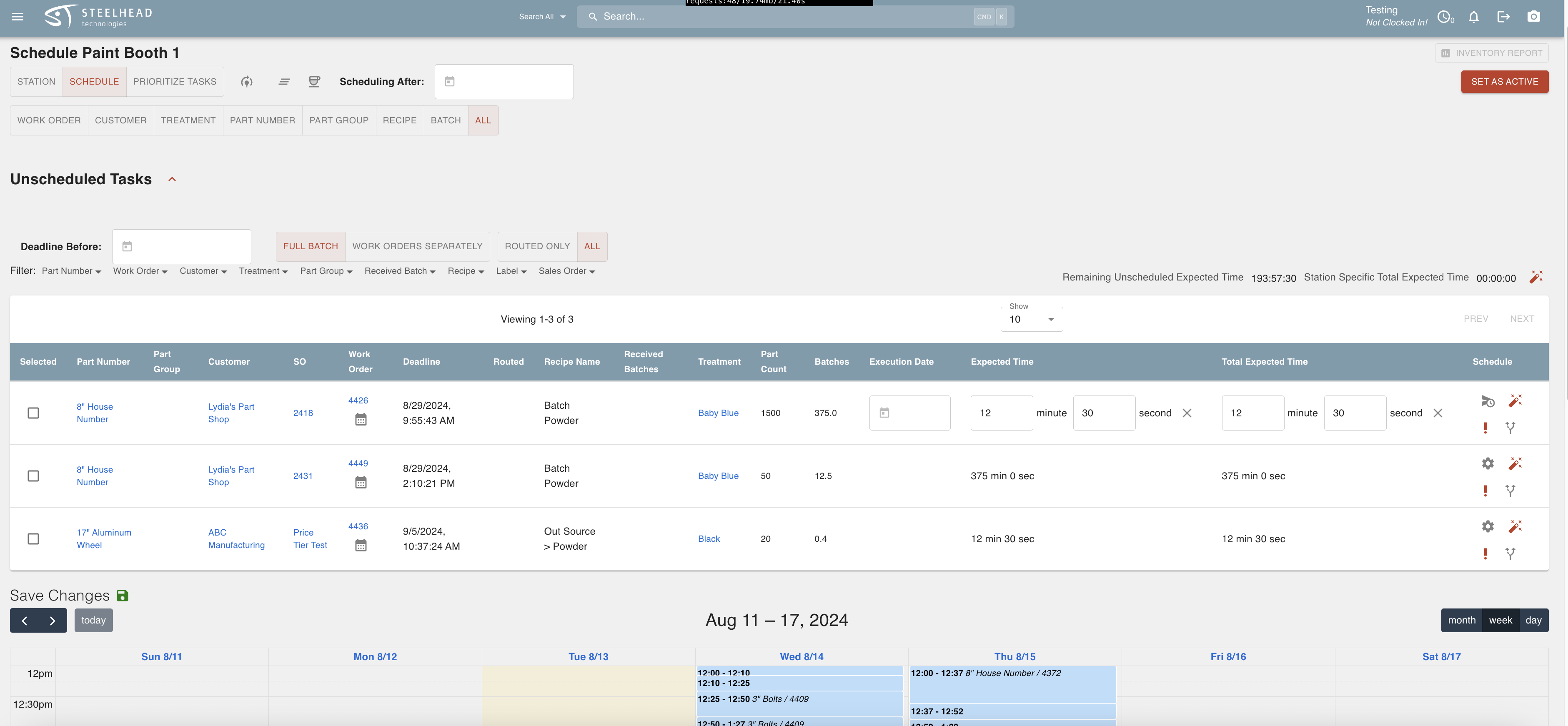1568x726 pixels.
Task: Open the Inventory Report button
Action: [1491, 53]
